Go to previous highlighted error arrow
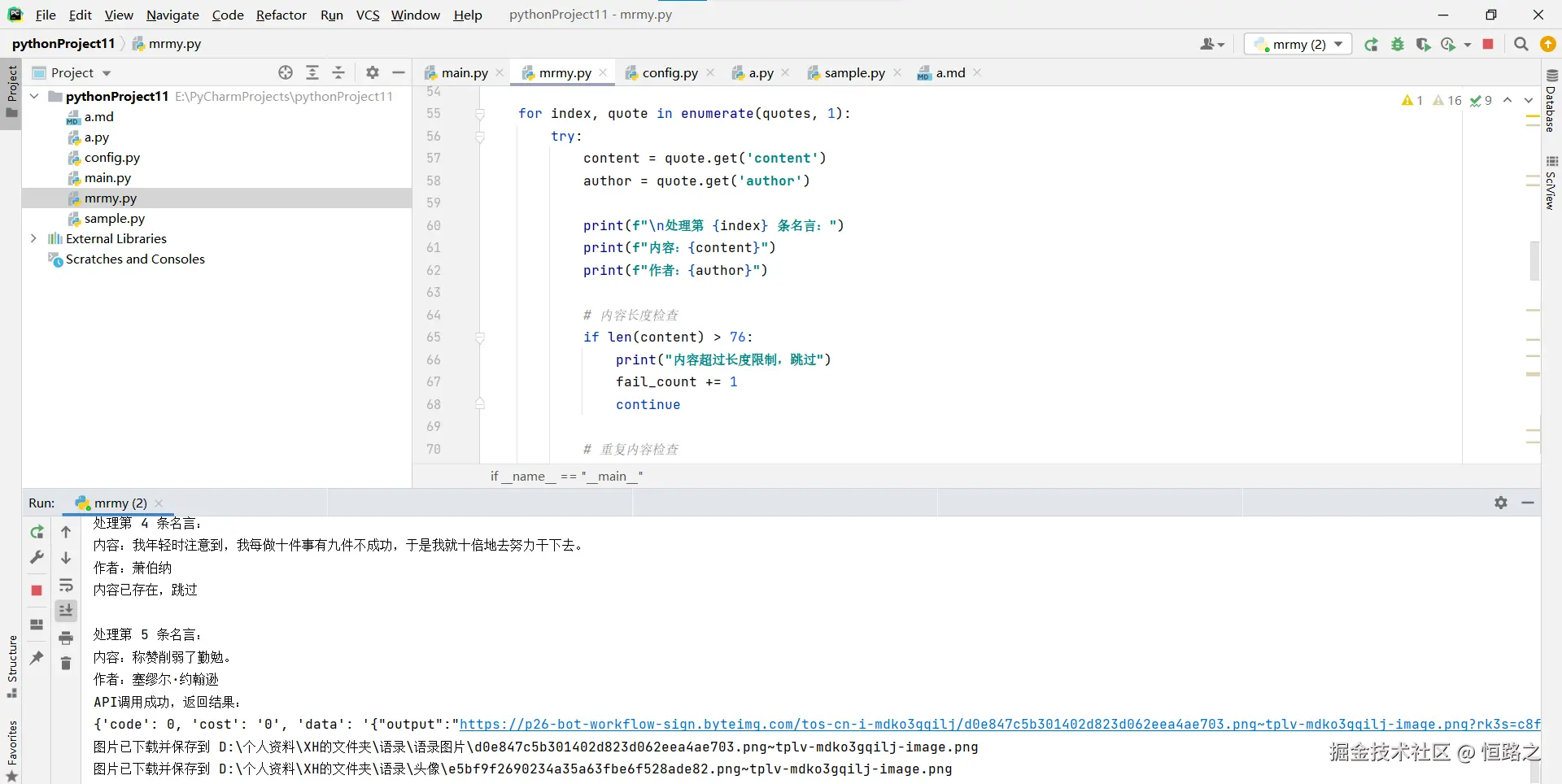The image size is (1562, 784). coord(1507,100)
